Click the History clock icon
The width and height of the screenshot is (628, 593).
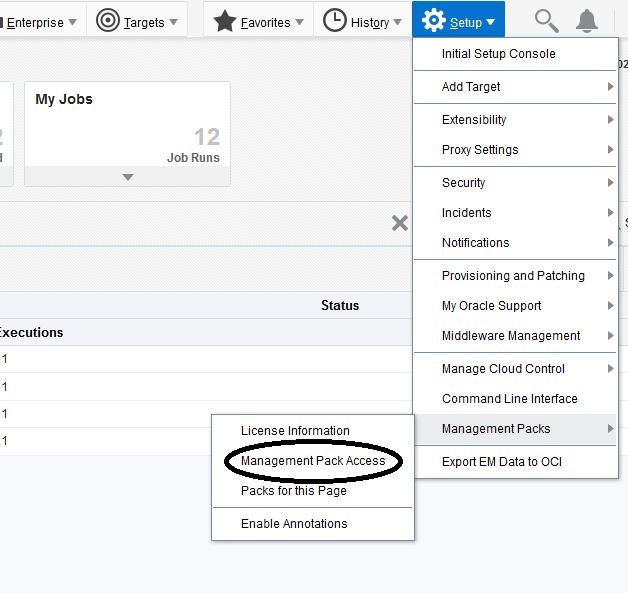click(334, 20)
